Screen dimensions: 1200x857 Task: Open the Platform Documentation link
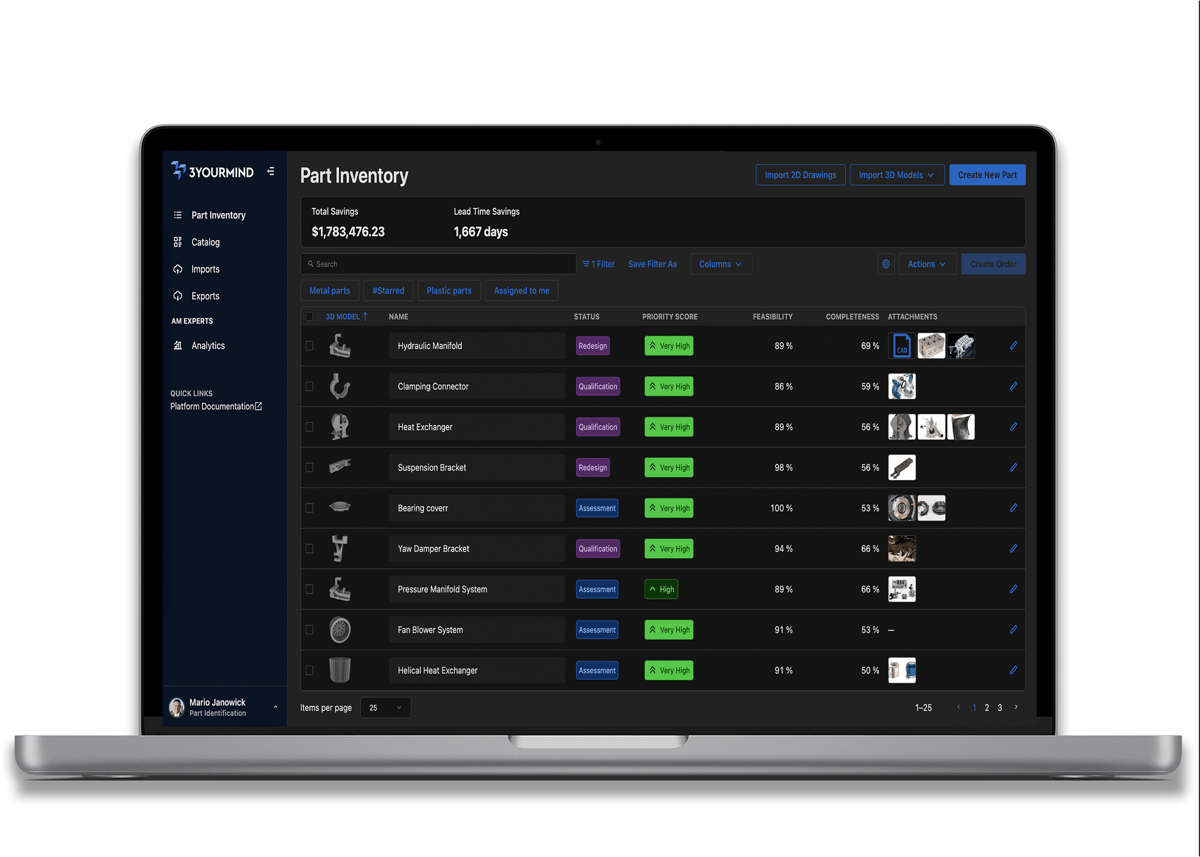point(216,406)
